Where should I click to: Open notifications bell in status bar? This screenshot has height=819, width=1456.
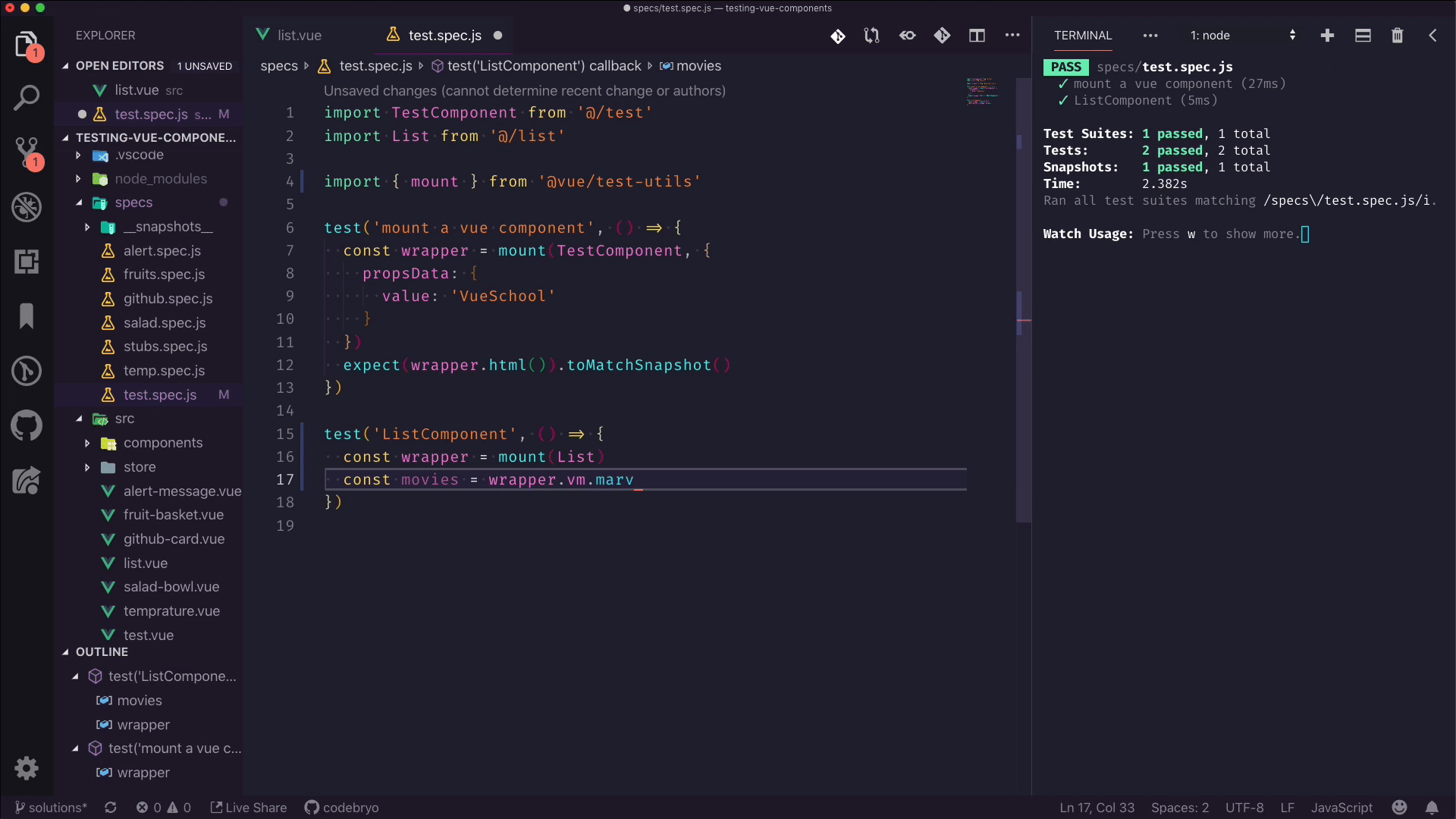(x=1432, y=808)
